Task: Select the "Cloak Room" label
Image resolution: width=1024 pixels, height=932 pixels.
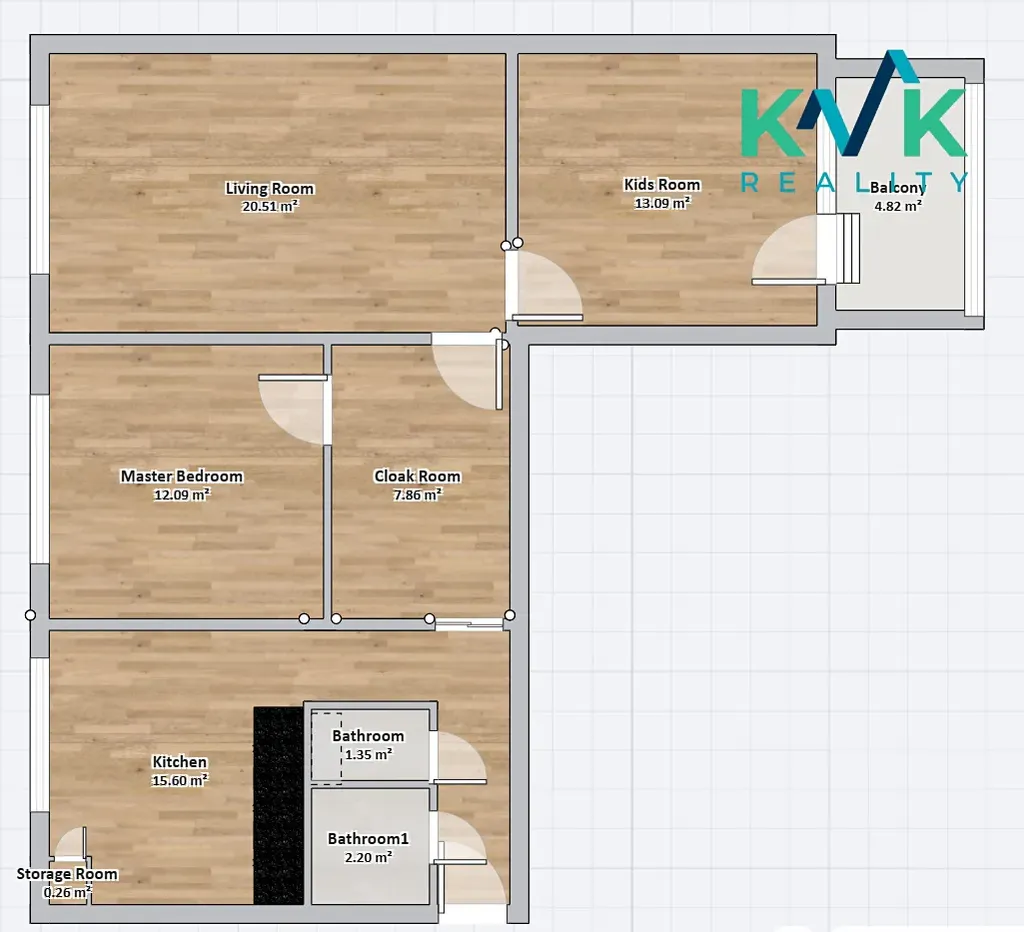Action: click(x=417, y=476)
